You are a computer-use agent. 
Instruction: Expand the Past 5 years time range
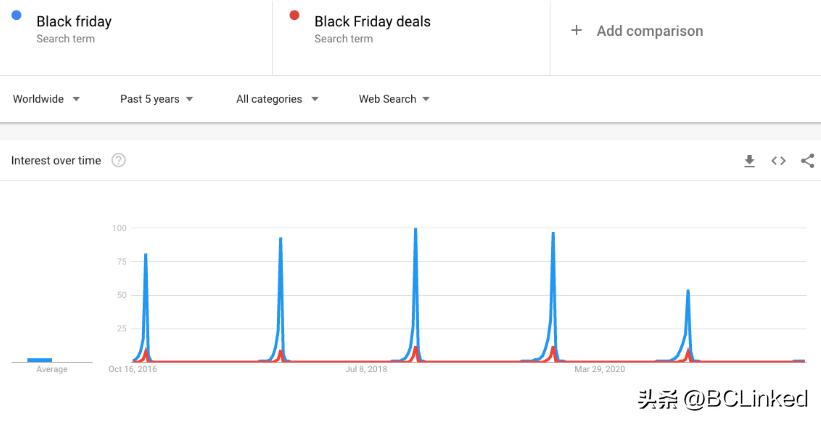(156, 99)
